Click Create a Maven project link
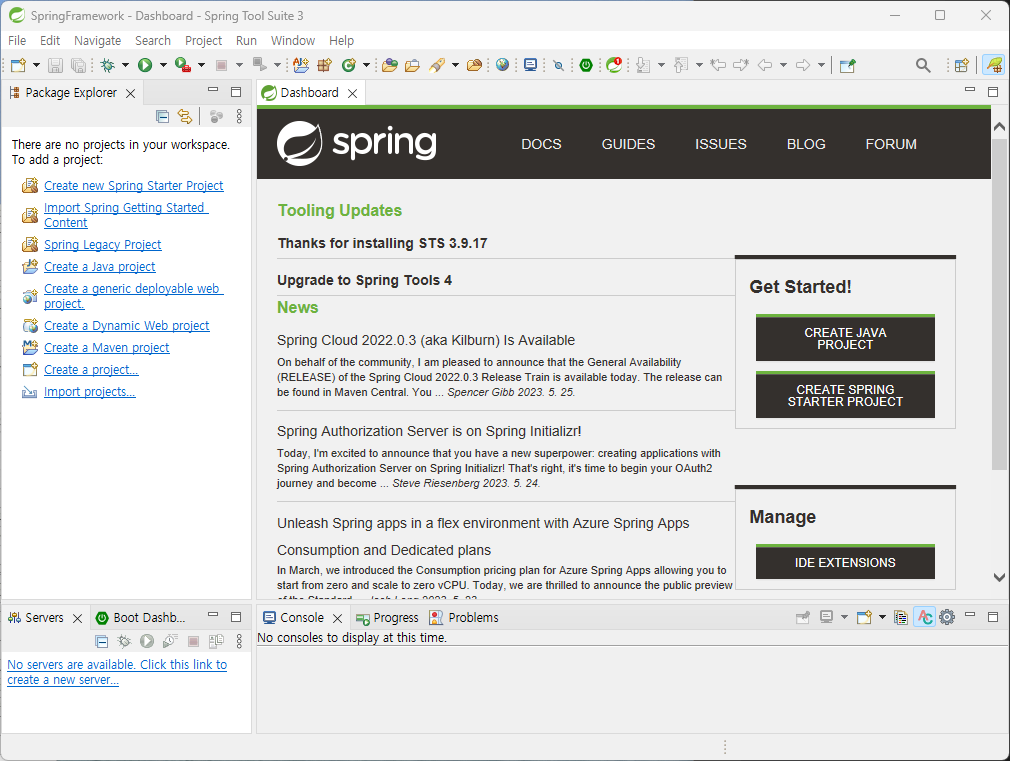This screenshot has width=1010, height=761. [106, 348]
